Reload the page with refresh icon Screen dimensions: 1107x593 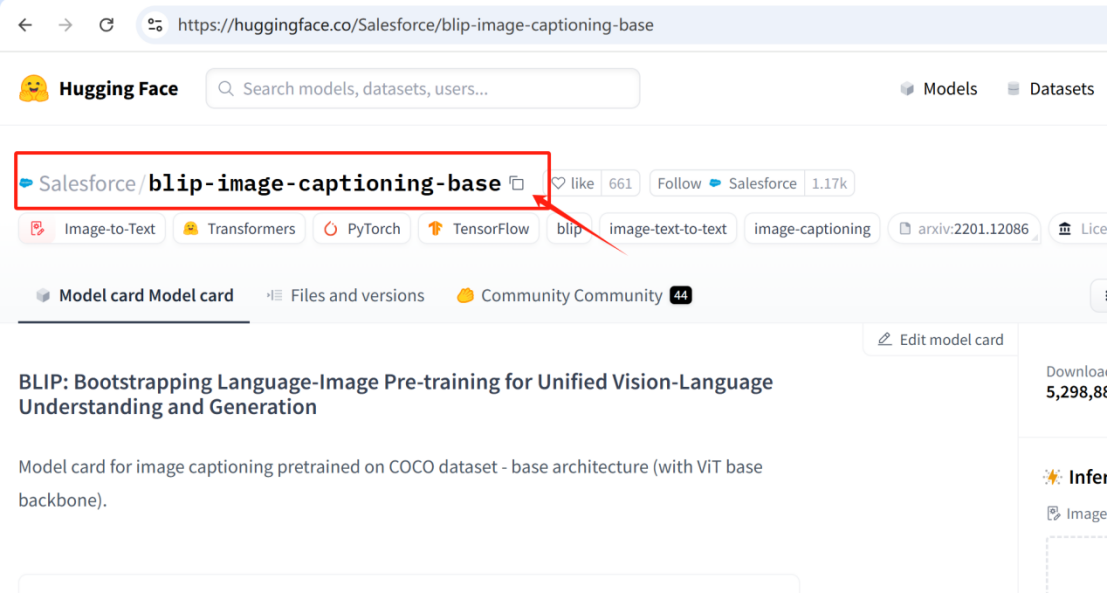(x=106, y=25)
